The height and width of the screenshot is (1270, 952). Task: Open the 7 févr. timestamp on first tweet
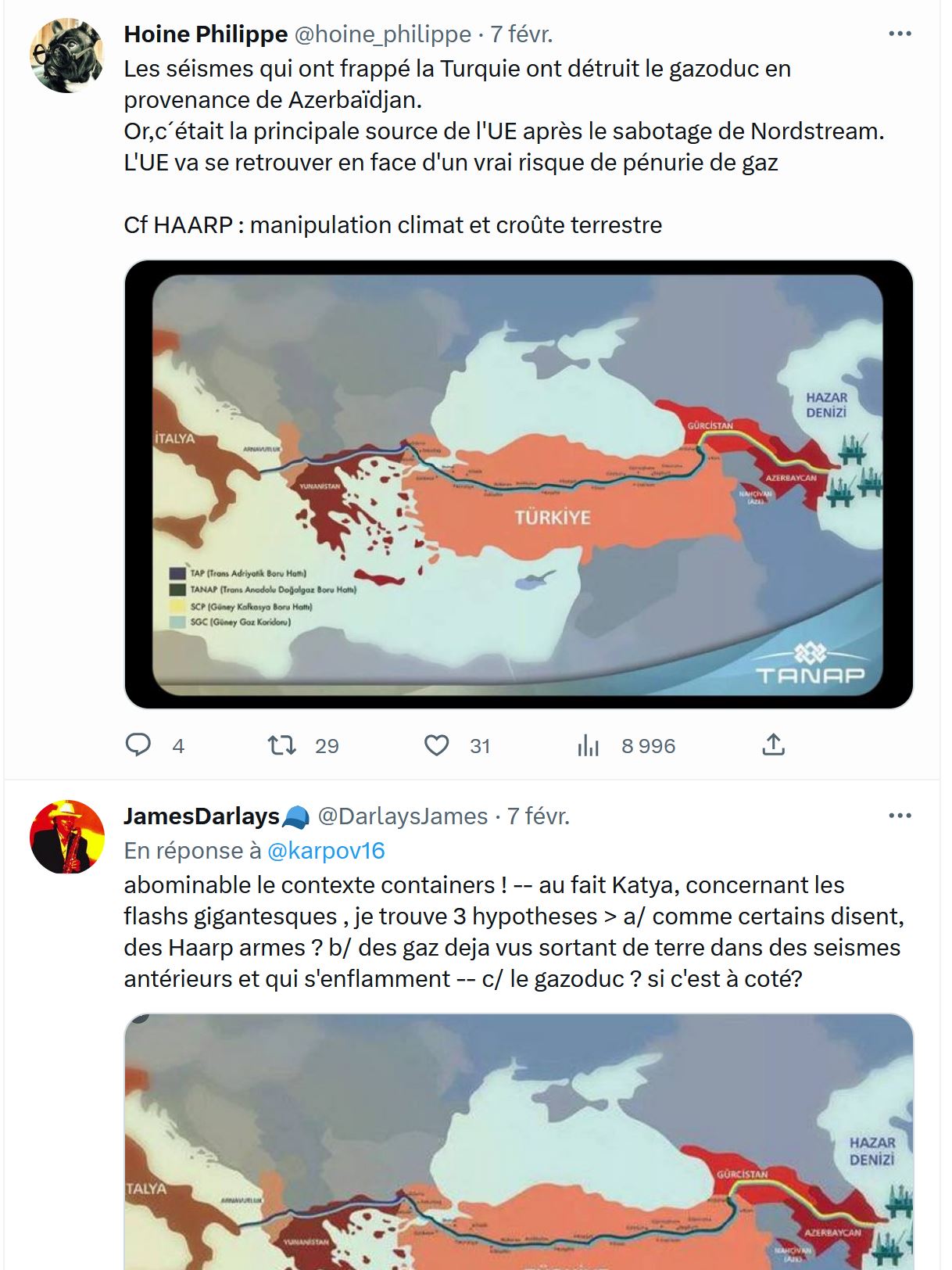pos(521,34)
